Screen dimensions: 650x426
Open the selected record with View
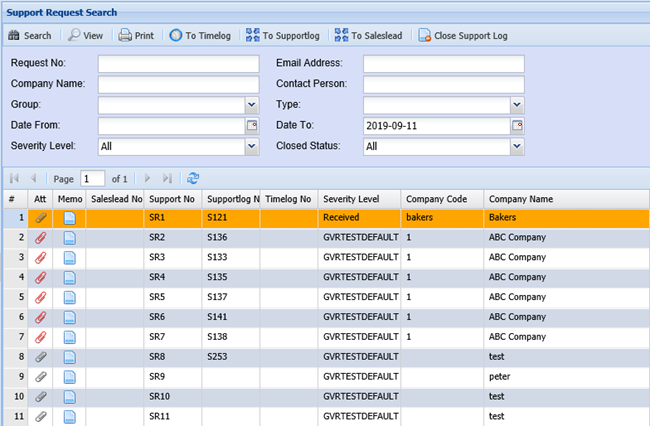tap(86, 36)
